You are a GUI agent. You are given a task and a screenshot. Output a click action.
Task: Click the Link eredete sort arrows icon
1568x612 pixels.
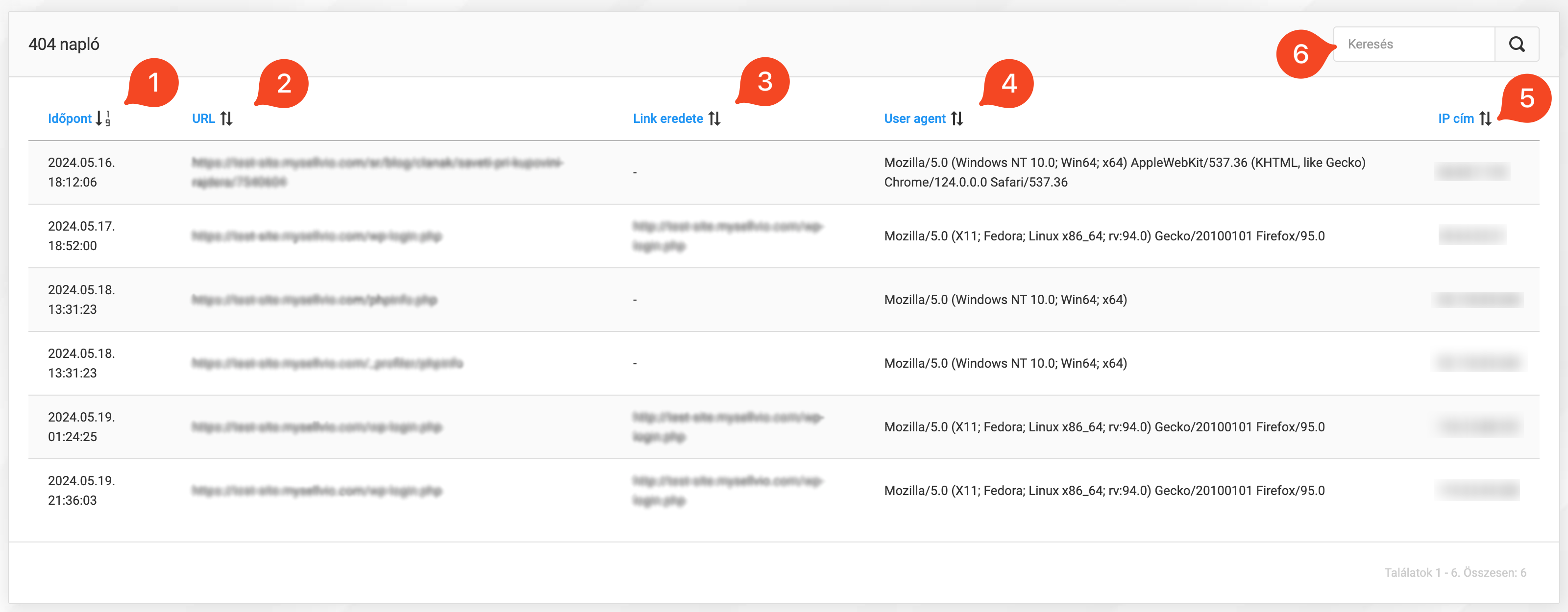(714, 118)
